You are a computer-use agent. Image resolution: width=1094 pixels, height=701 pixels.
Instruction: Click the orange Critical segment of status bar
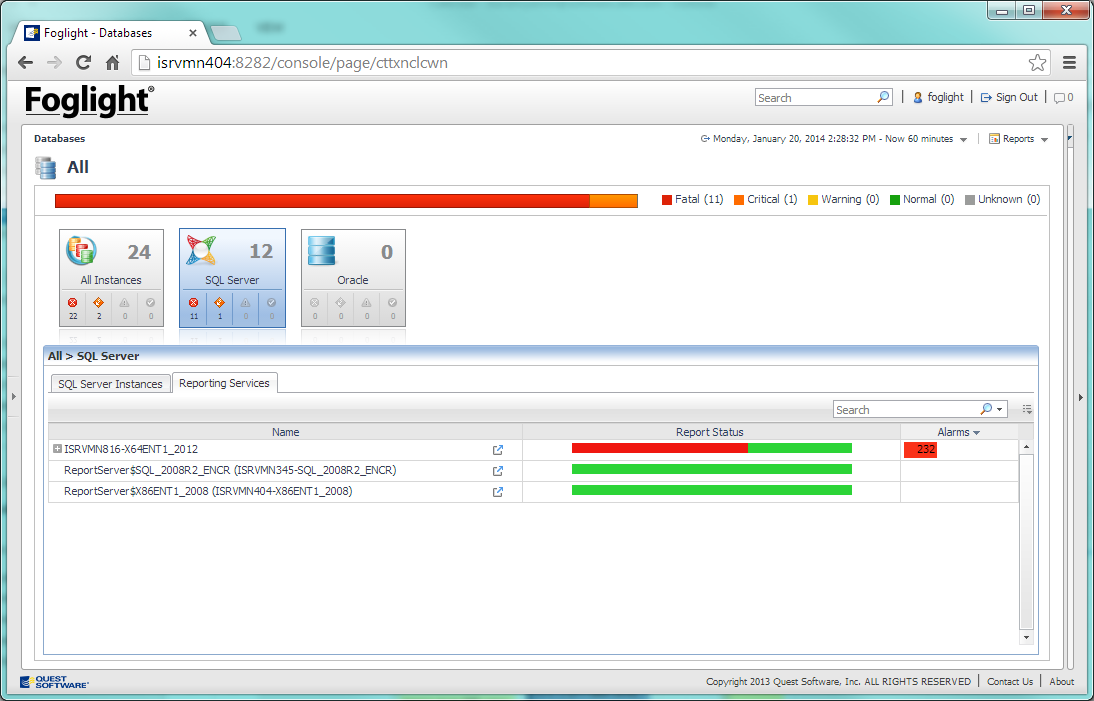click(613, 201)
